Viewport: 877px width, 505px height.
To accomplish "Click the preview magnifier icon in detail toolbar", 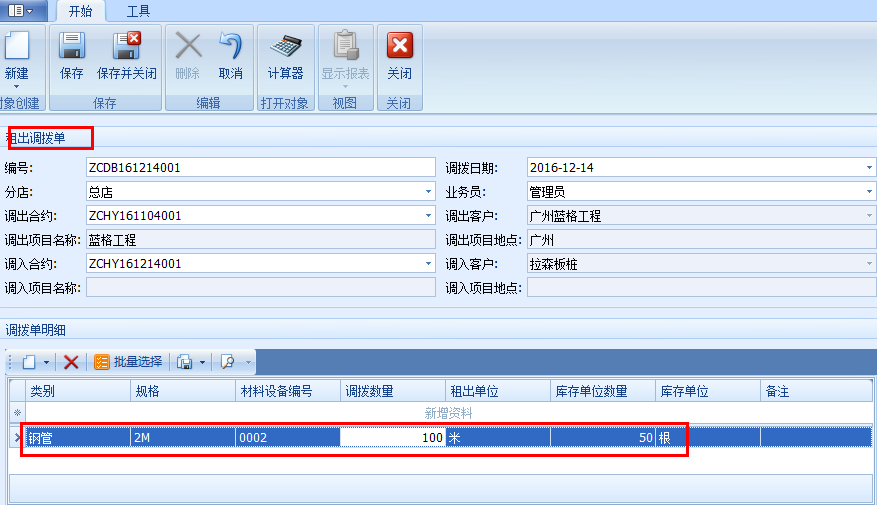I will tap(228, 362).
